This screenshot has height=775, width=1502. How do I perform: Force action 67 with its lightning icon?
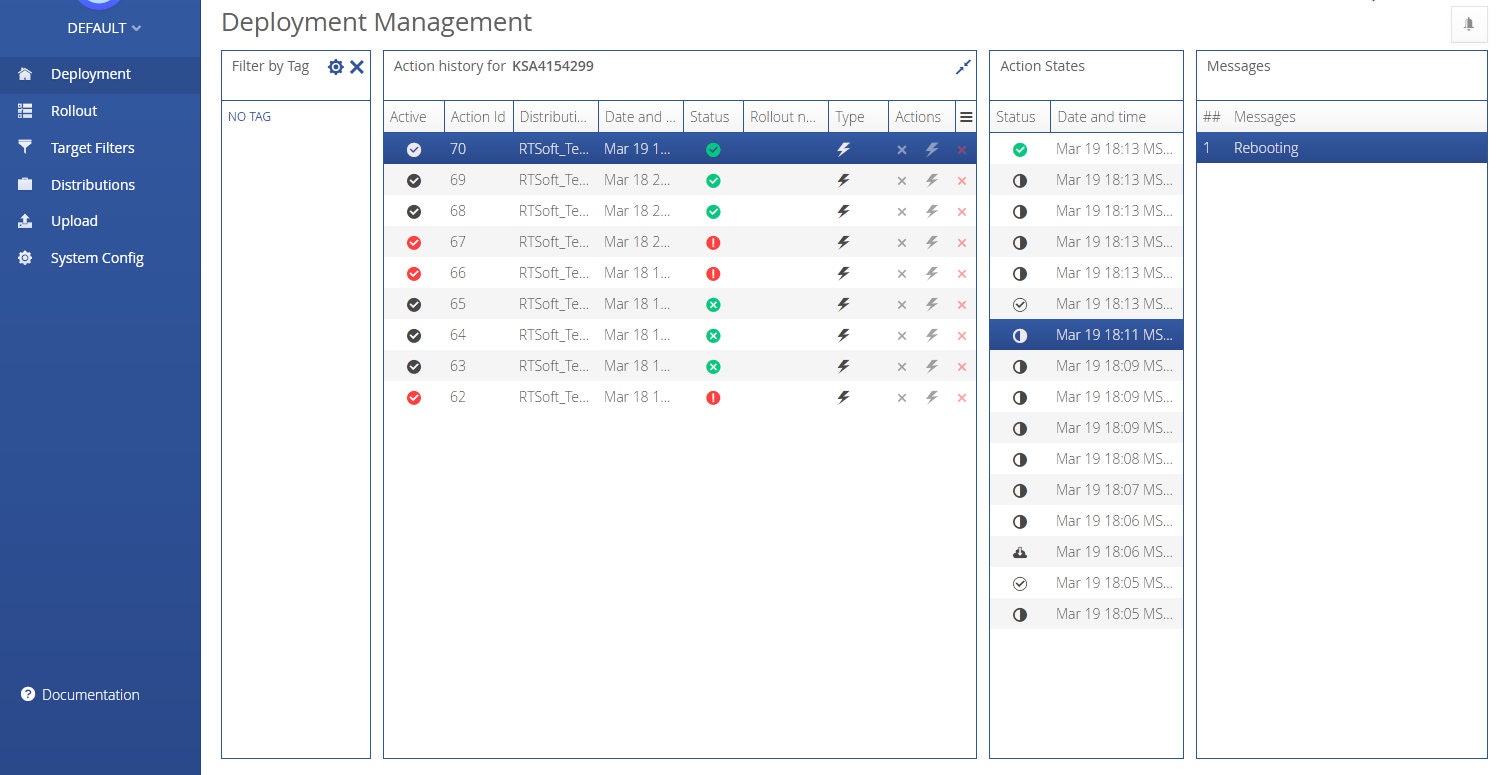coord(932,243)
